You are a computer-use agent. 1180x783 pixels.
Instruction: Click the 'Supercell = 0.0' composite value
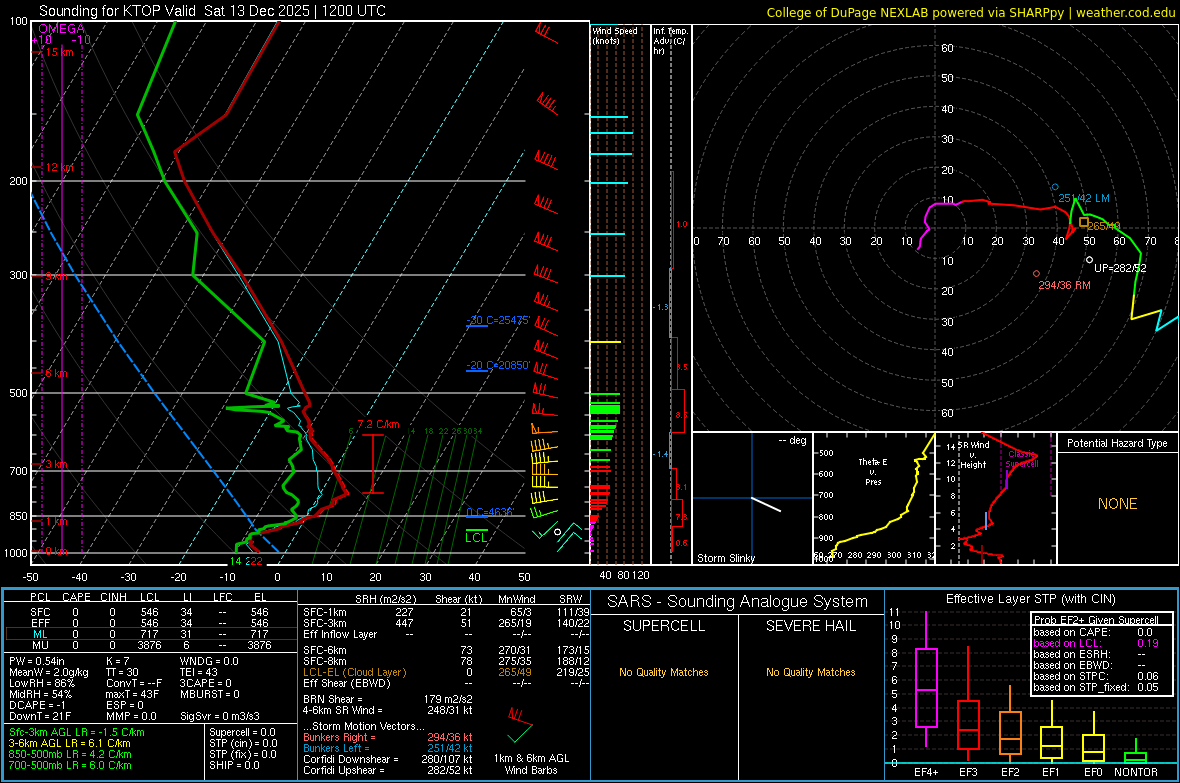click(242, 732)
